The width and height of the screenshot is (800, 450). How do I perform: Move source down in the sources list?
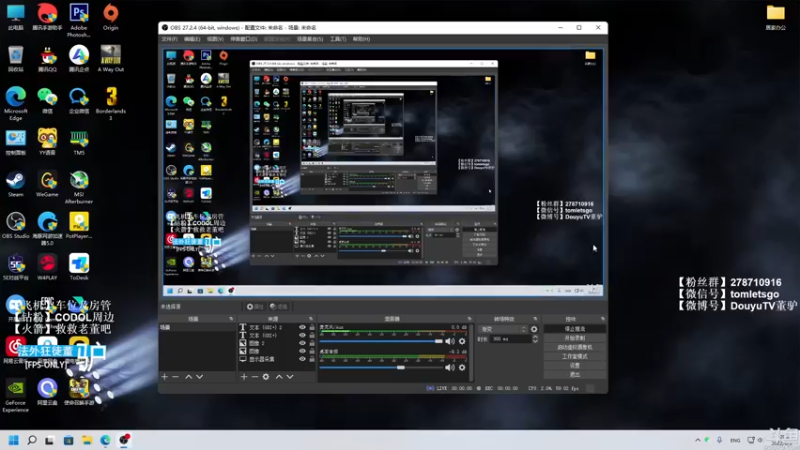290,377
